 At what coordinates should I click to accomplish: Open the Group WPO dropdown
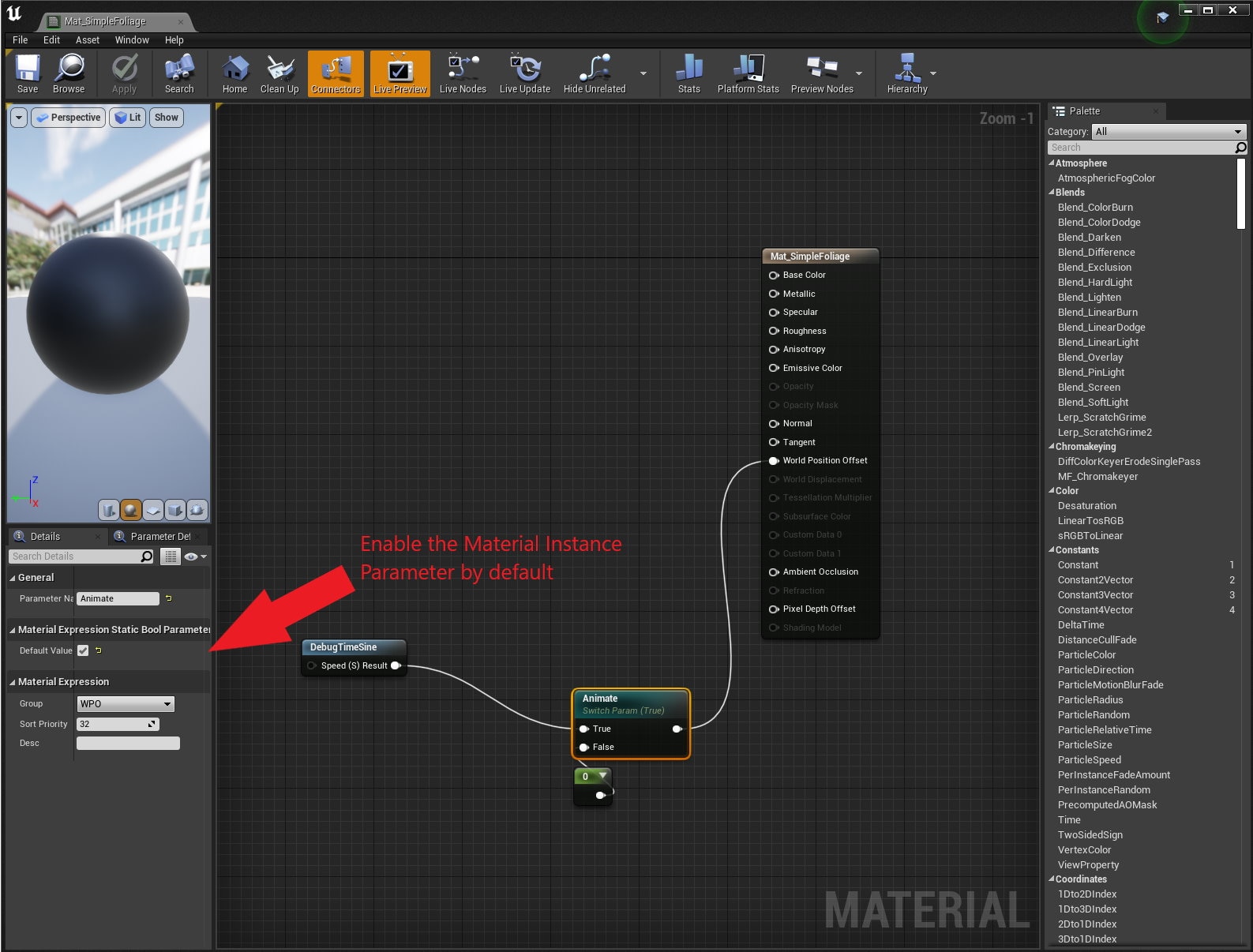[126, 703]
